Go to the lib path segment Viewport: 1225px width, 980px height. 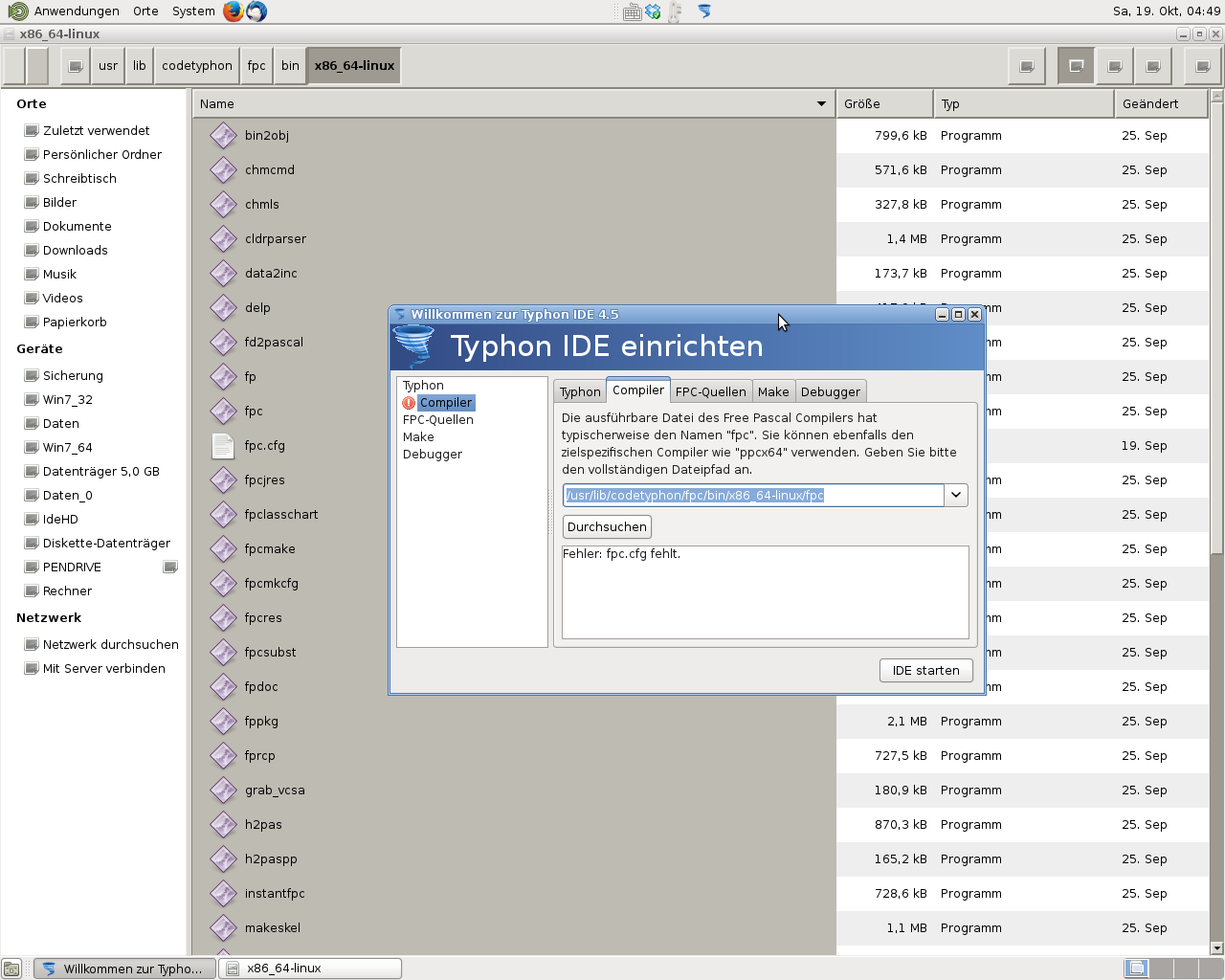click(x=140, y=66)
